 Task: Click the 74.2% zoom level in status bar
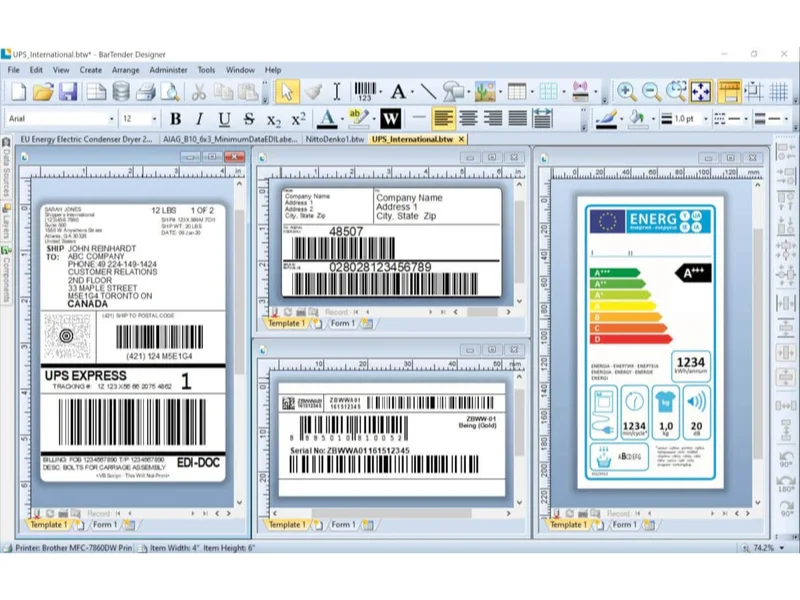pos(764,548)
